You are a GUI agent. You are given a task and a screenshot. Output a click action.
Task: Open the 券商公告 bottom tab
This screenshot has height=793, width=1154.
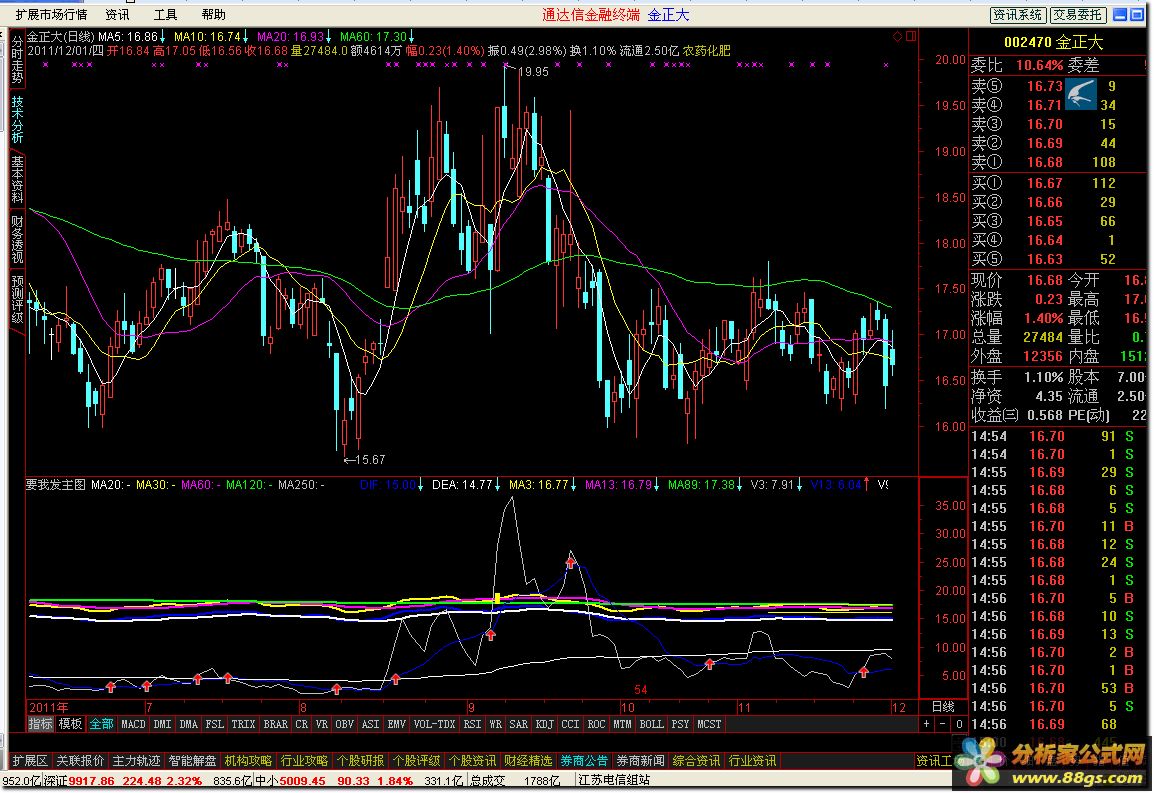[x=584, y=761]
